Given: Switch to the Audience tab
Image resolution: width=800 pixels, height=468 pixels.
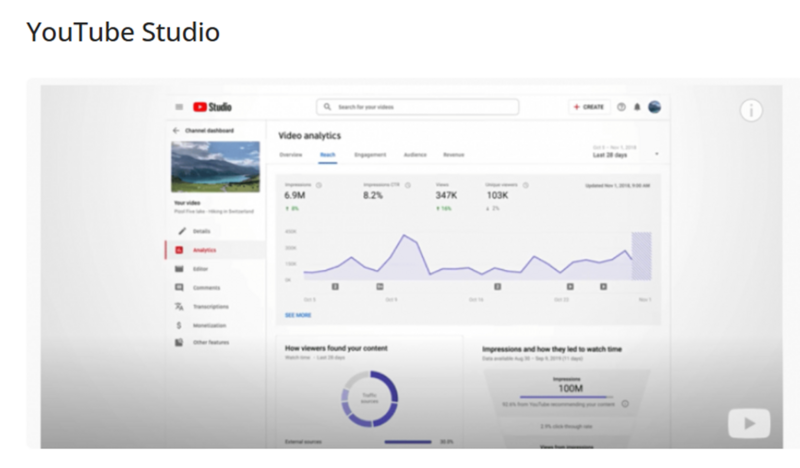Looking at the screenshot, I should (x=415, y=155).
